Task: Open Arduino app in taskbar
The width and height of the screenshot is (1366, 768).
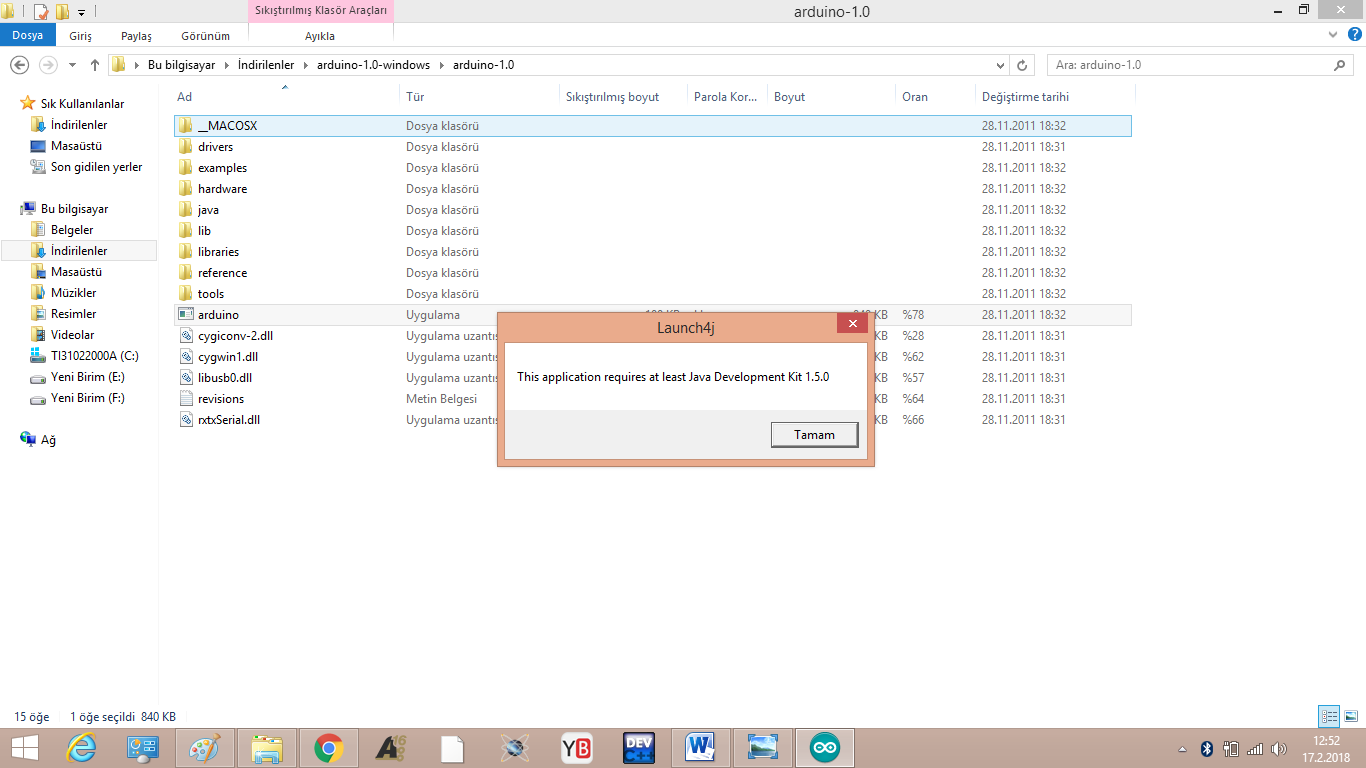Action: point(824,748)
